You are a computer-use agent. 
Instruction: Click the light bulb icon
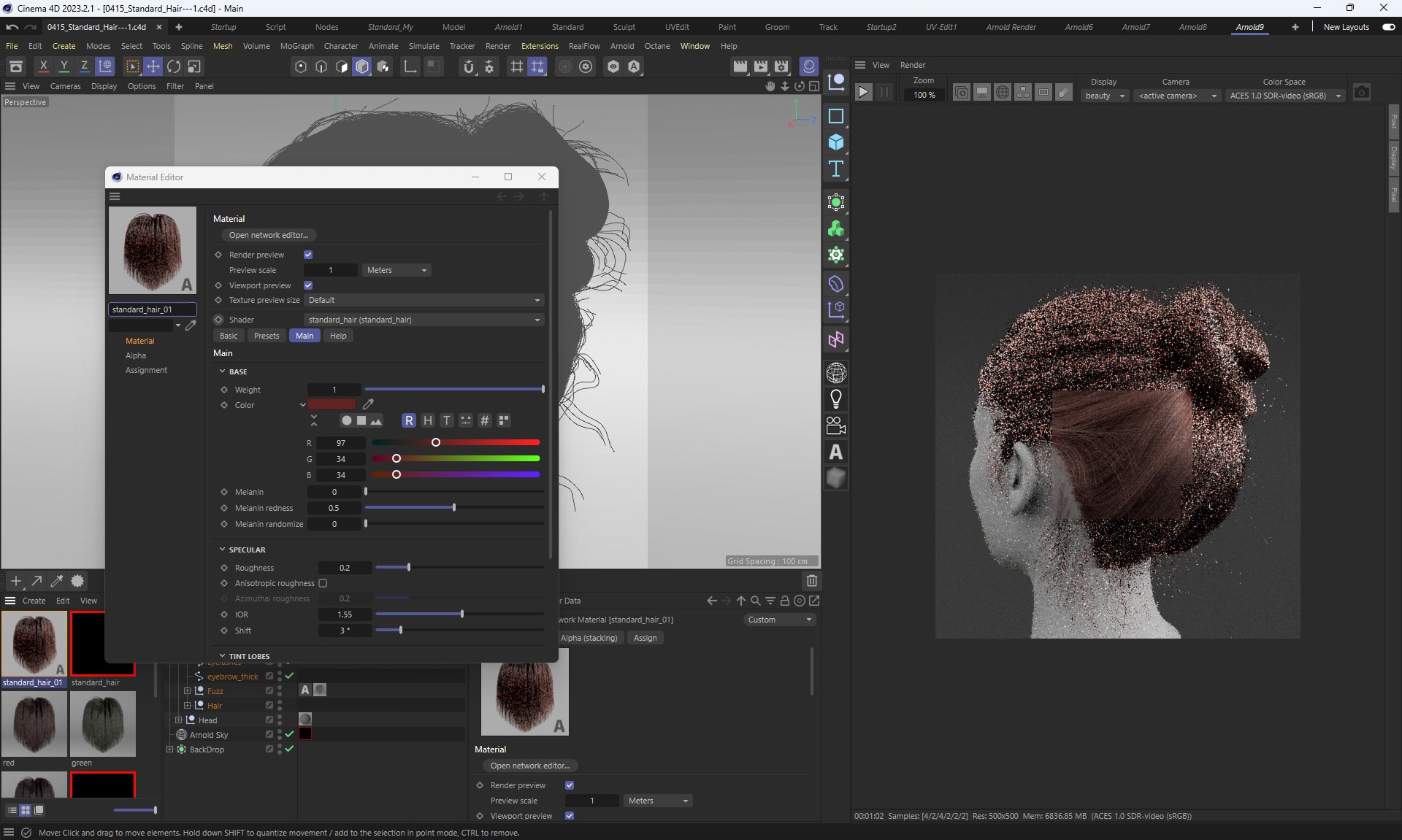pyautogui.click(x=836, y=399)
